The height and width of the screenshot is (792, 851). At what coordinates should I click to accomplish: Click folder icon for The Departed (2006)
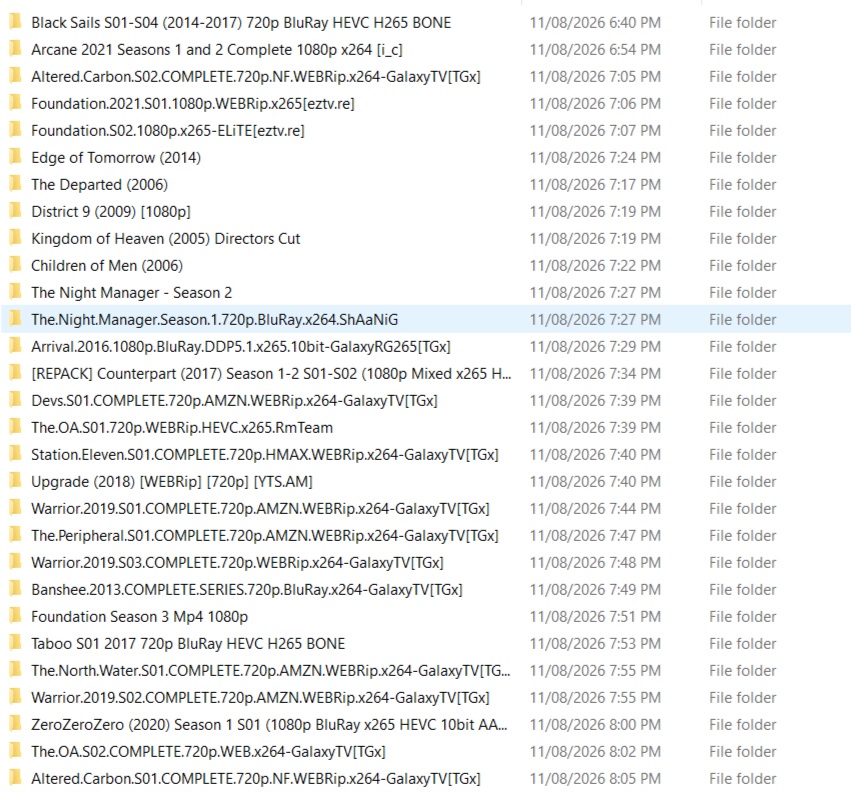pos(15,185)
